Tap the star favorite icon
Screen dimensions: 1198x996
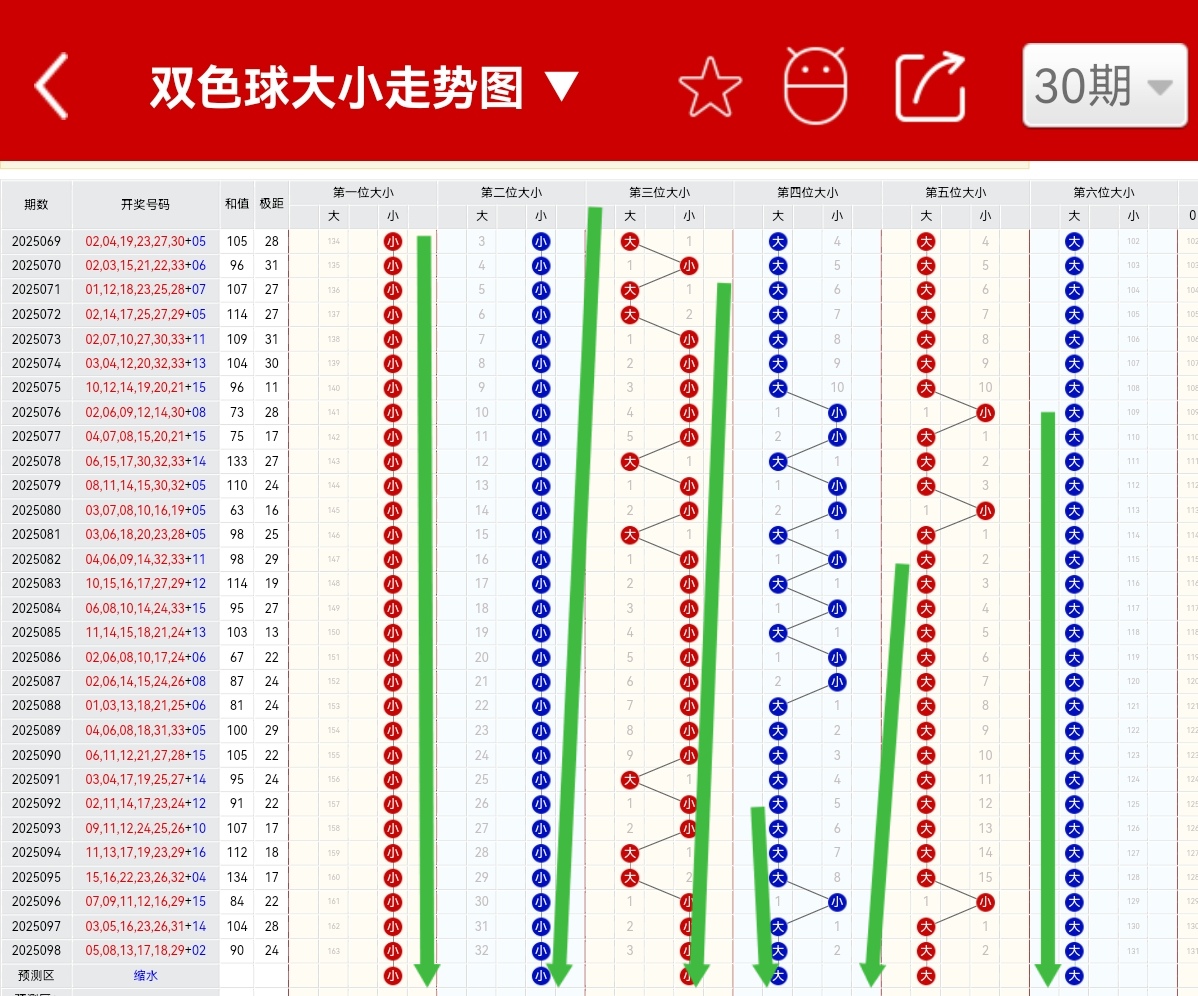[710, 87]
